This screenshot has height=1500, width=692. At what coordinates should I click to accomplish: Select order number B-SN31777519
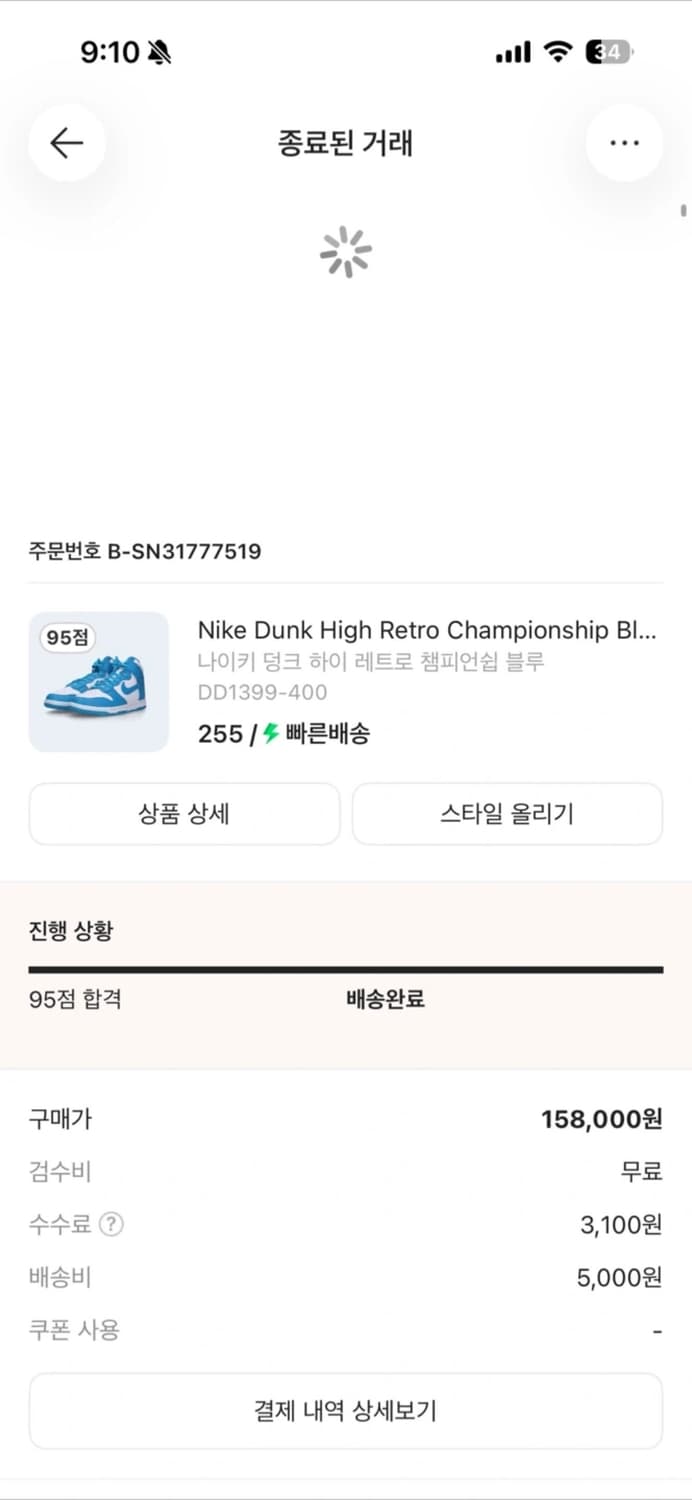tap(144, 551)
